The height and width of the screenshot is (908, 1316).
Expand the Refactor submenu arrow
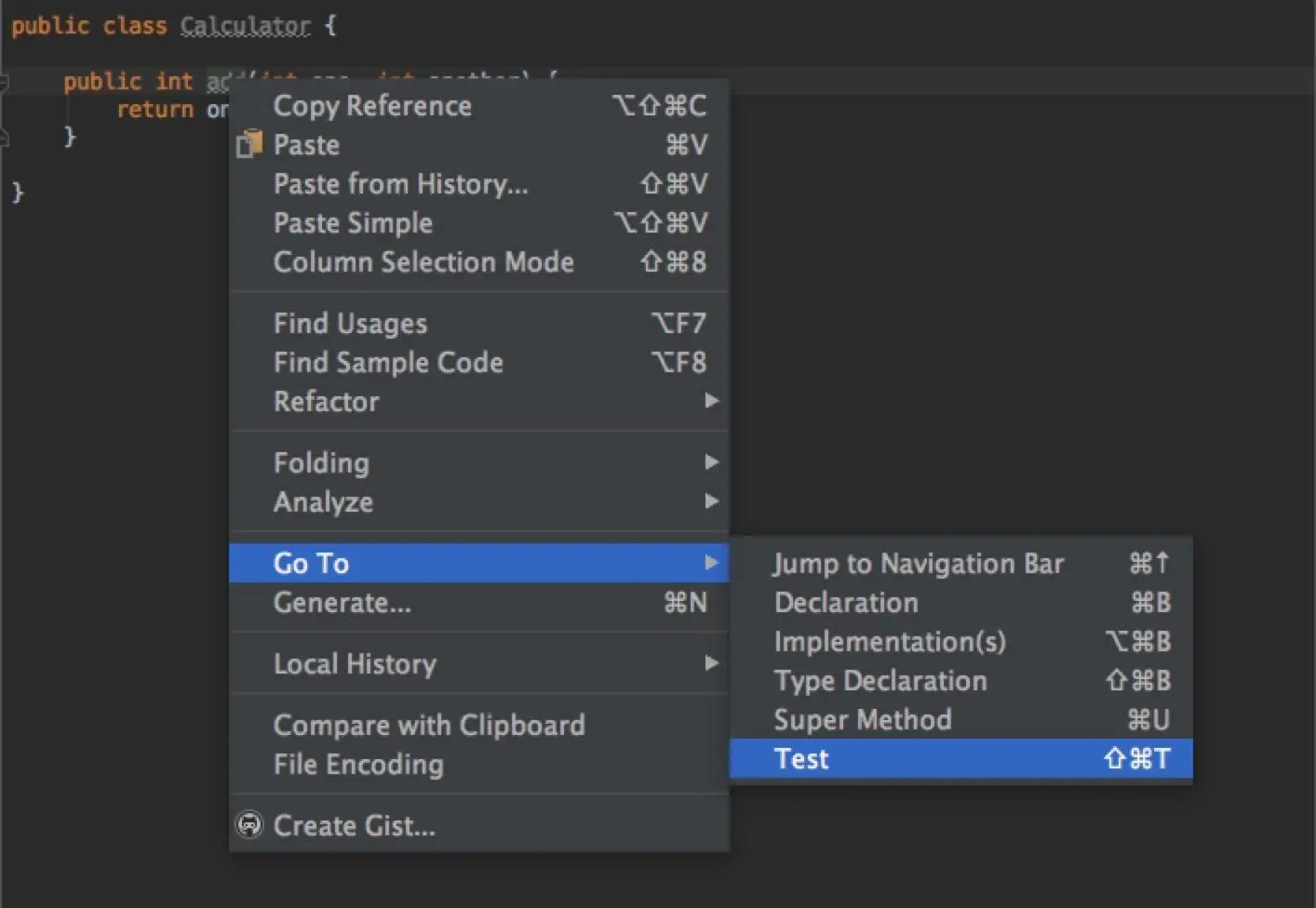(711, 401)
